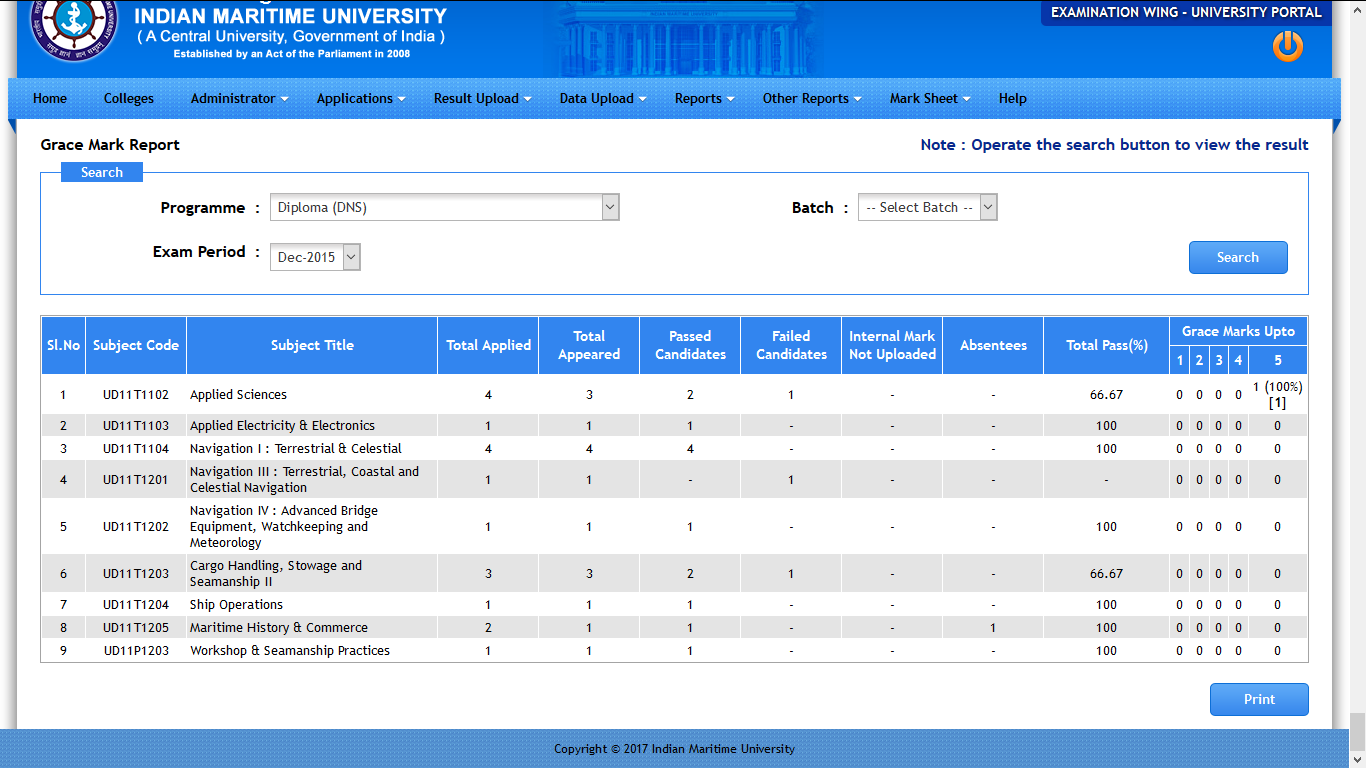Click the Search fieldset label tab
This screenshot has height=768, width=1366.
pos(102,172)
